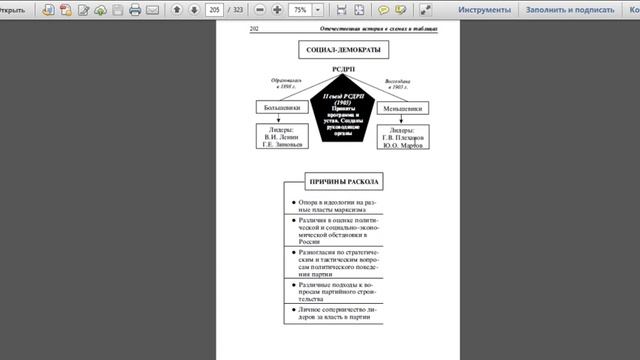Click the СОЦИАЛ-ДЕМОКРАТЫ heading in document

pyautogui.click(x=344, y=50)
